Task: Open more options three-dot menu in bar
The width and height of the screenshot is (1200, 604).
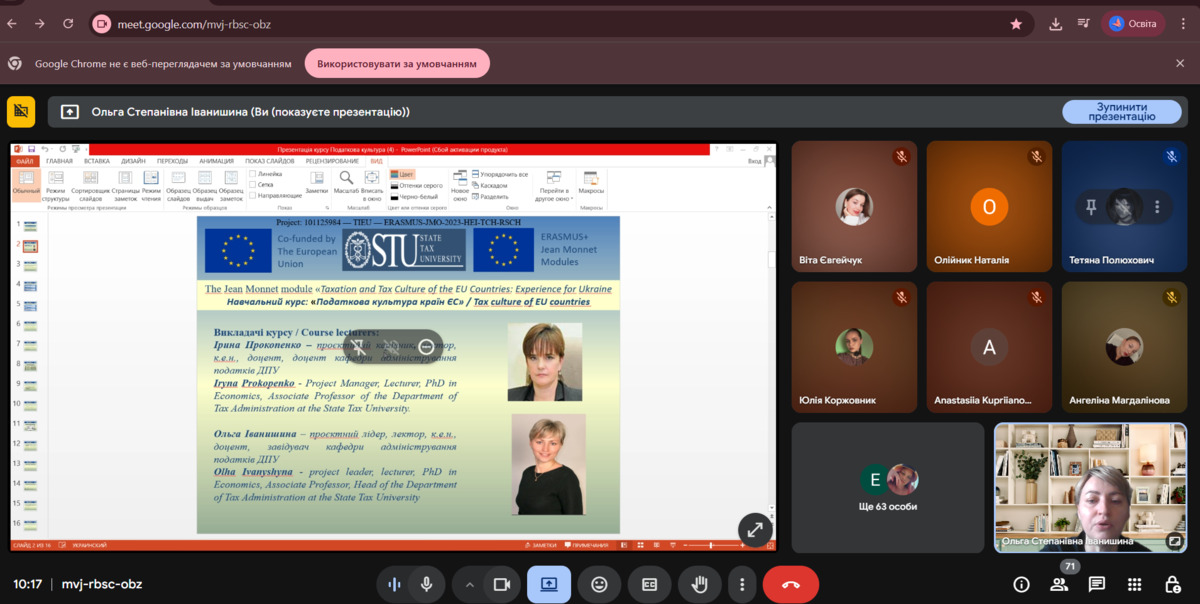Action: 741,585
